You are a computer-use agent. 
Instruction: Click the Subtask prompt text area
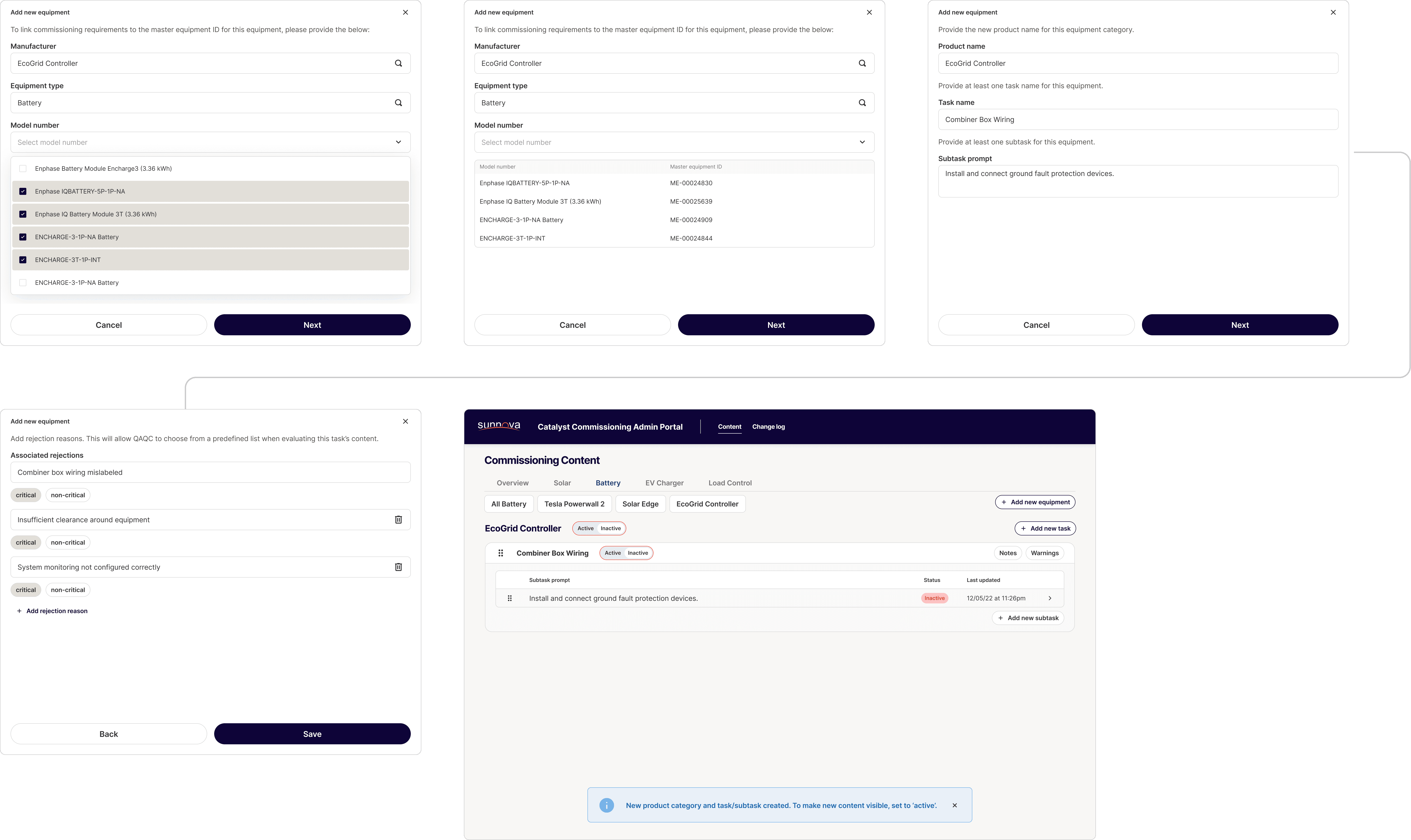click(1138, 181)
